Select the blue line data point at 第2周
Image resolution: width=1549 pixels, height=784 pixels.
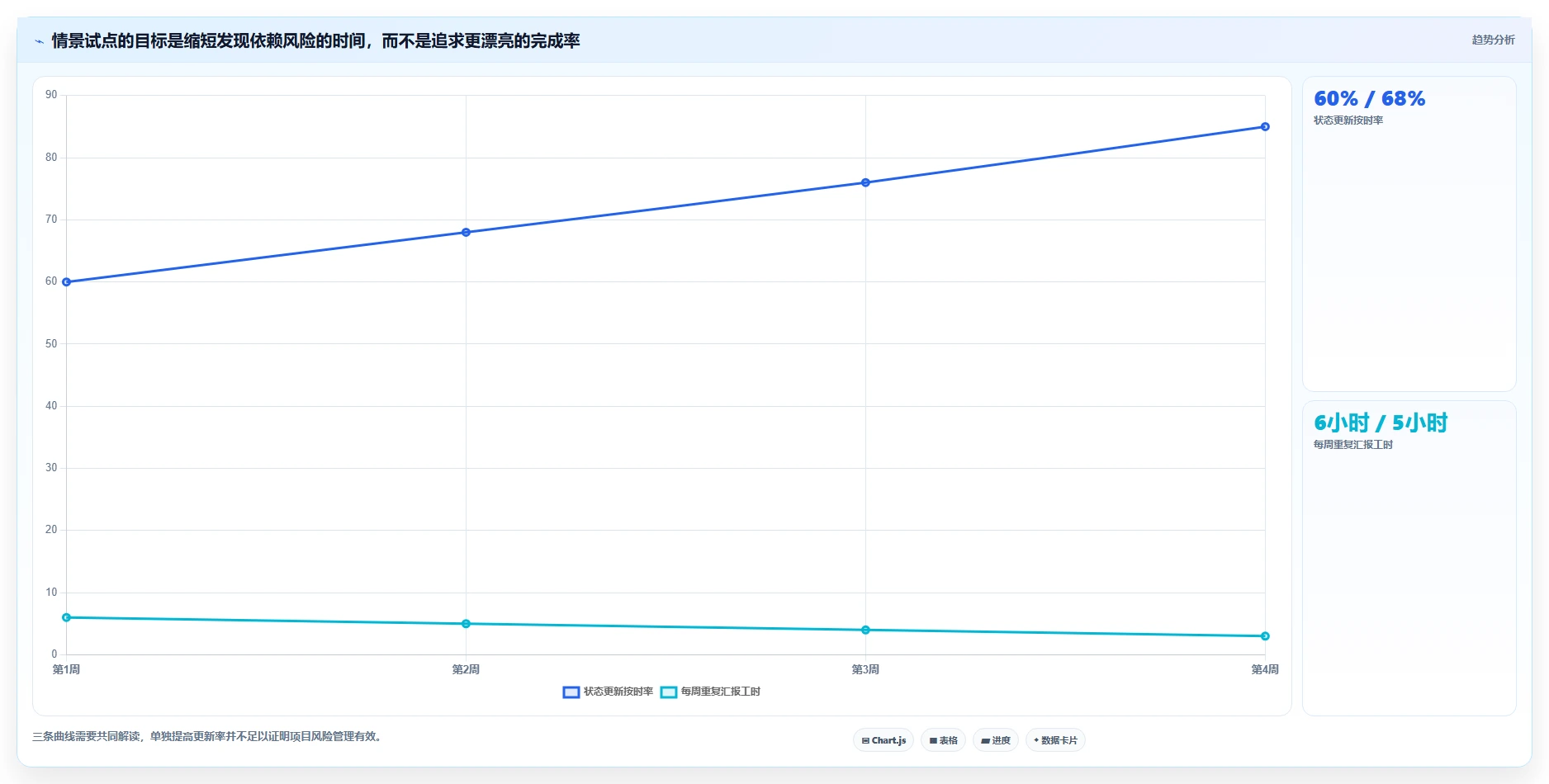coord(466,233)
